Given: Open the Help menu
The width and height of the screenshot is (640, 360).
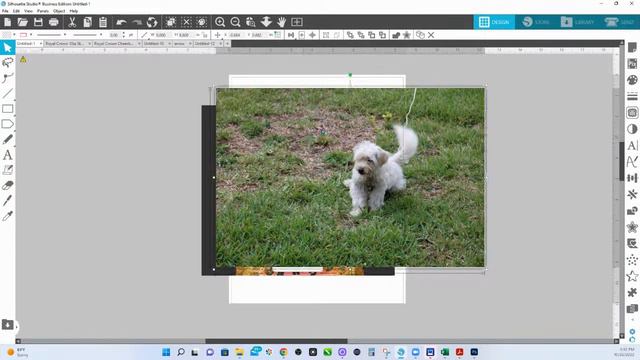Looking at the screenshot, I should pos(74,11).
